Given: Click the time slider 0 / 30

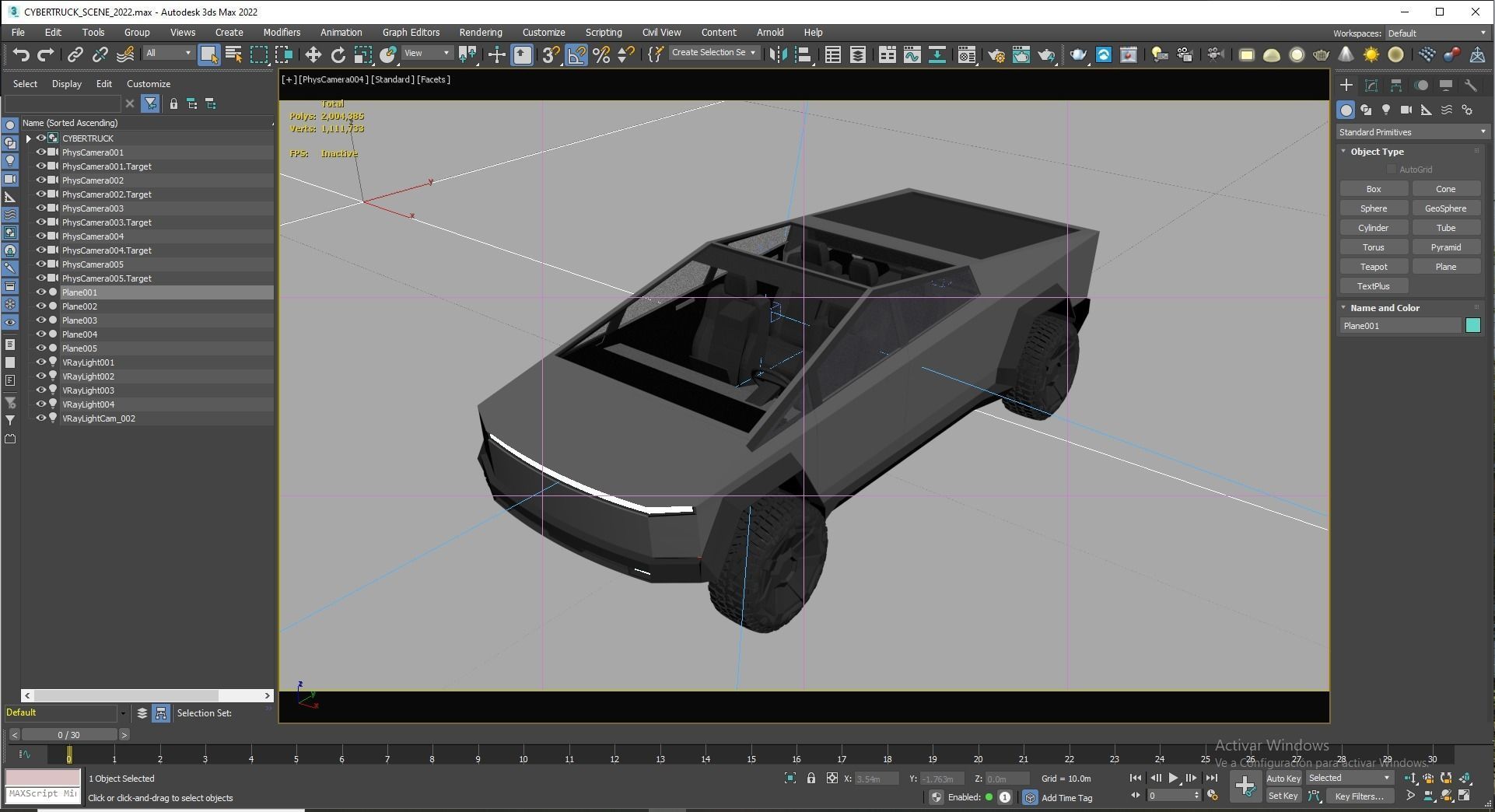Looking at the screenshot, I should (x=68, y=735).
